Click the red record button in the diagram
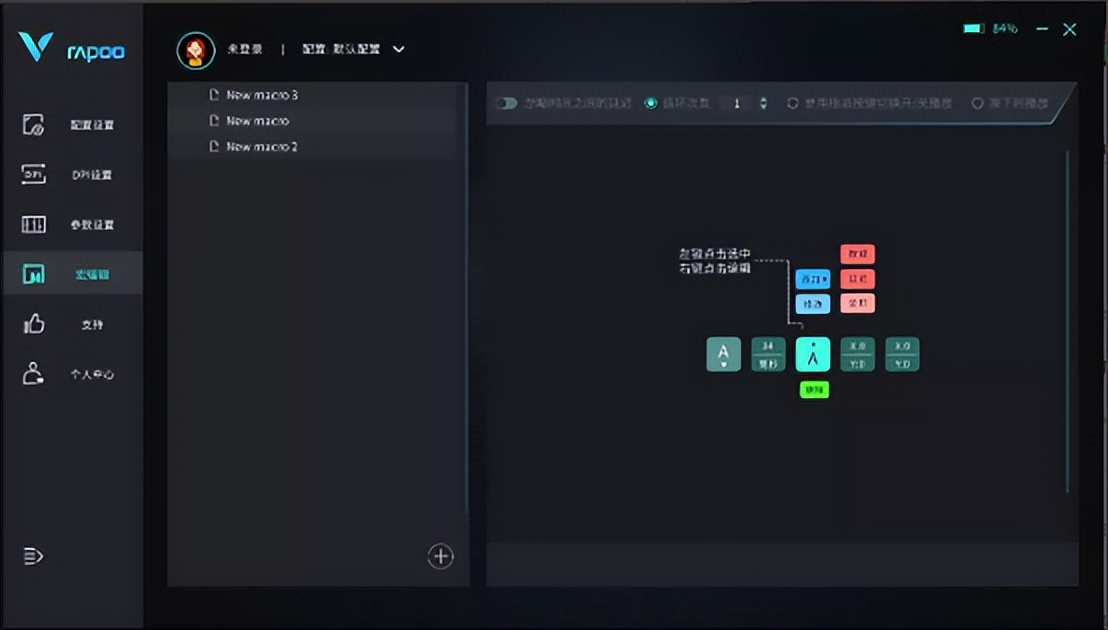Viewport: 1108px width, 630px height. click(x=857, y=254)
